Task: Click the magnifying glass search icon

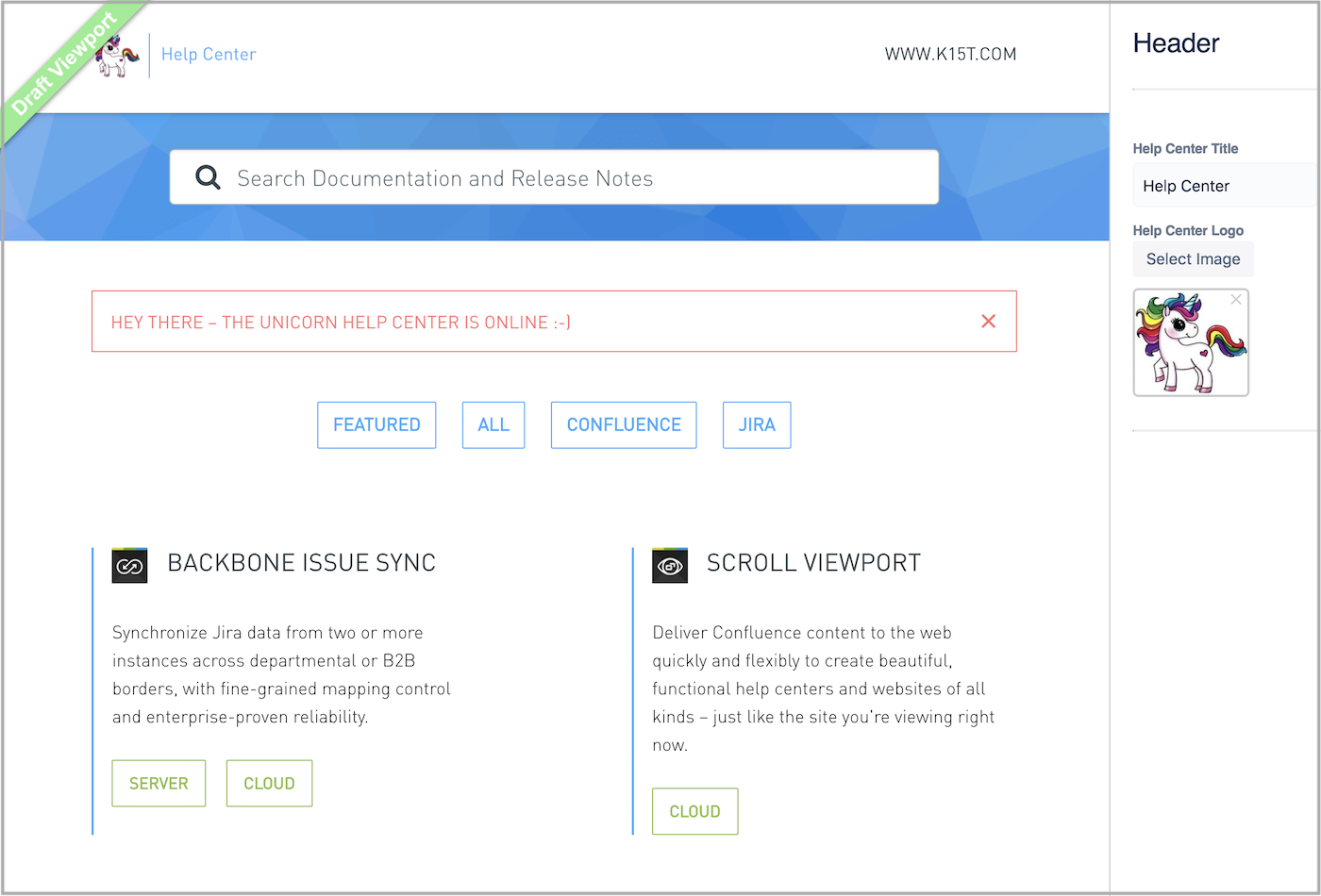Action: click(208, 177)
